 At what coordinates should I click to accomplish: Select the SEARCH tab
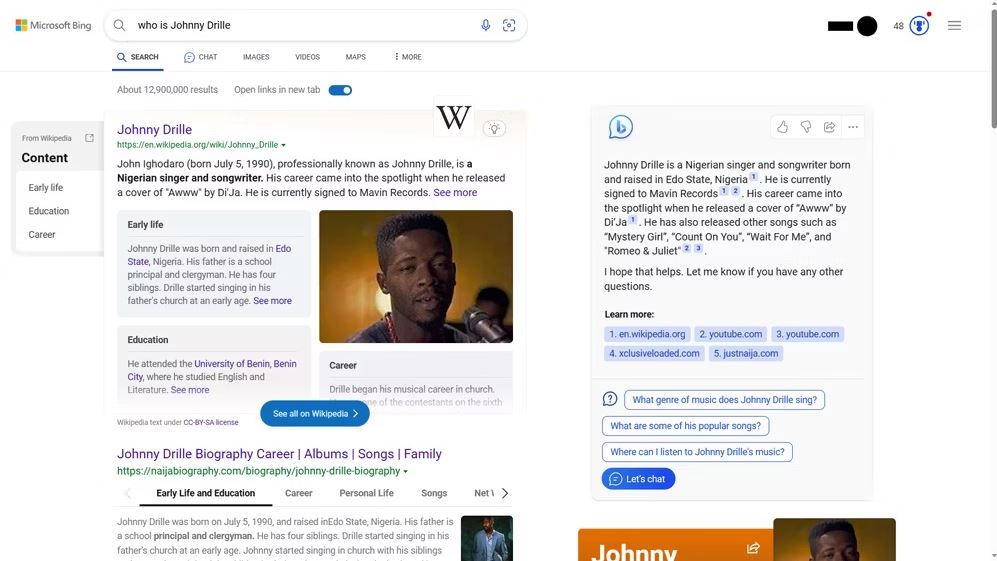(x=137, y=57)
